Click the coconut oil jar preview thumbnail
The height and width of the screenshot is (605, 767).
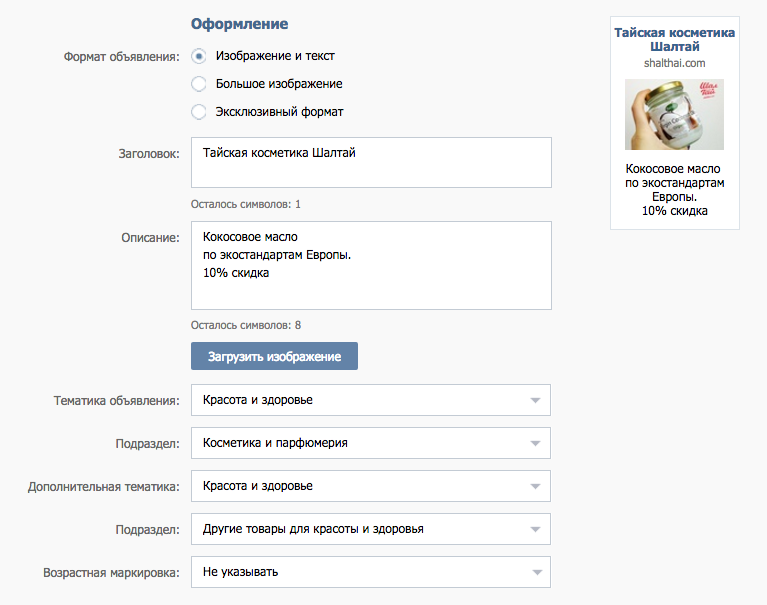pyautogui.click(x=674, y=114)
